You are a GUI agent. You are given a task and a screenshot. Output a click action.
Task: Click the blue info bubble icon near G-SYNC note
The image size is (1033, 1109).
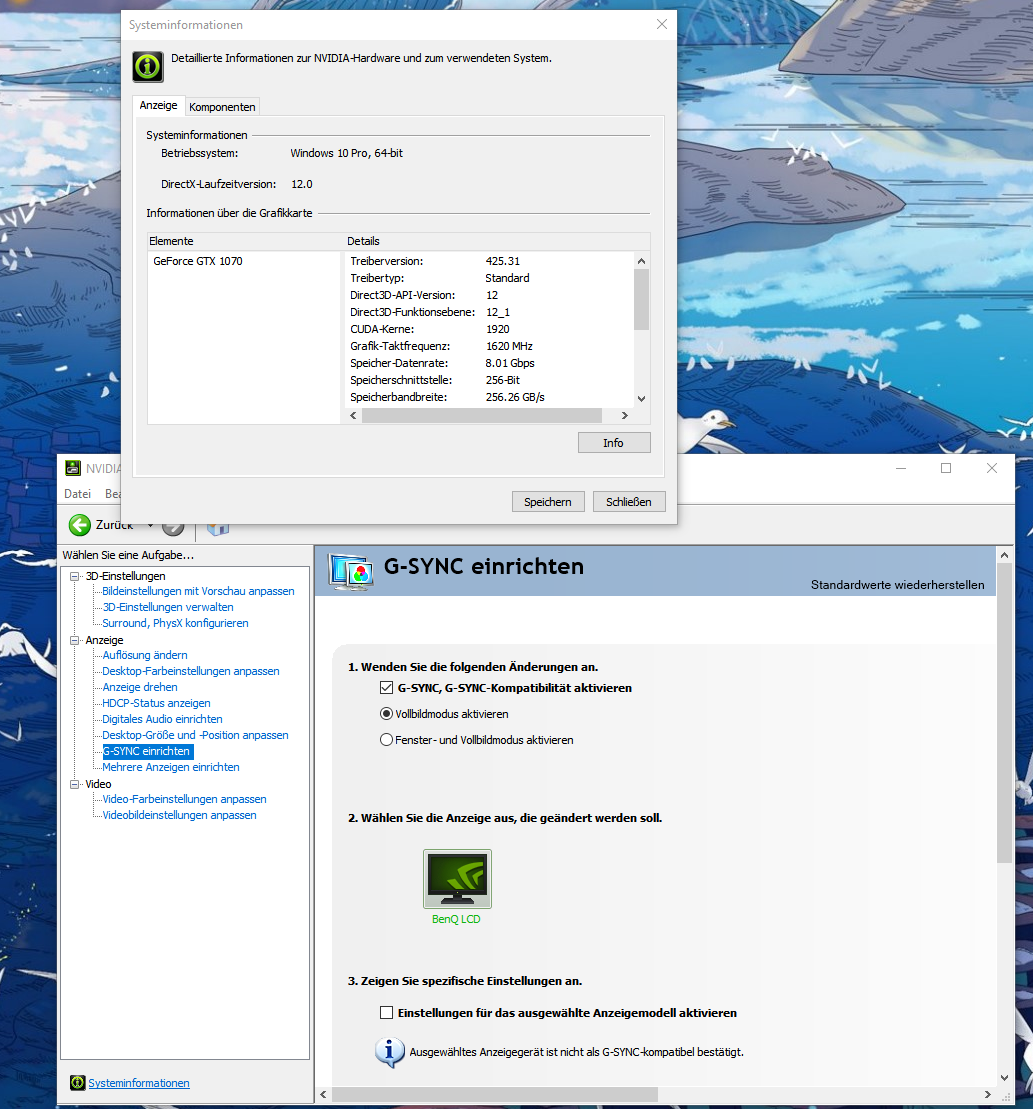390,1052
